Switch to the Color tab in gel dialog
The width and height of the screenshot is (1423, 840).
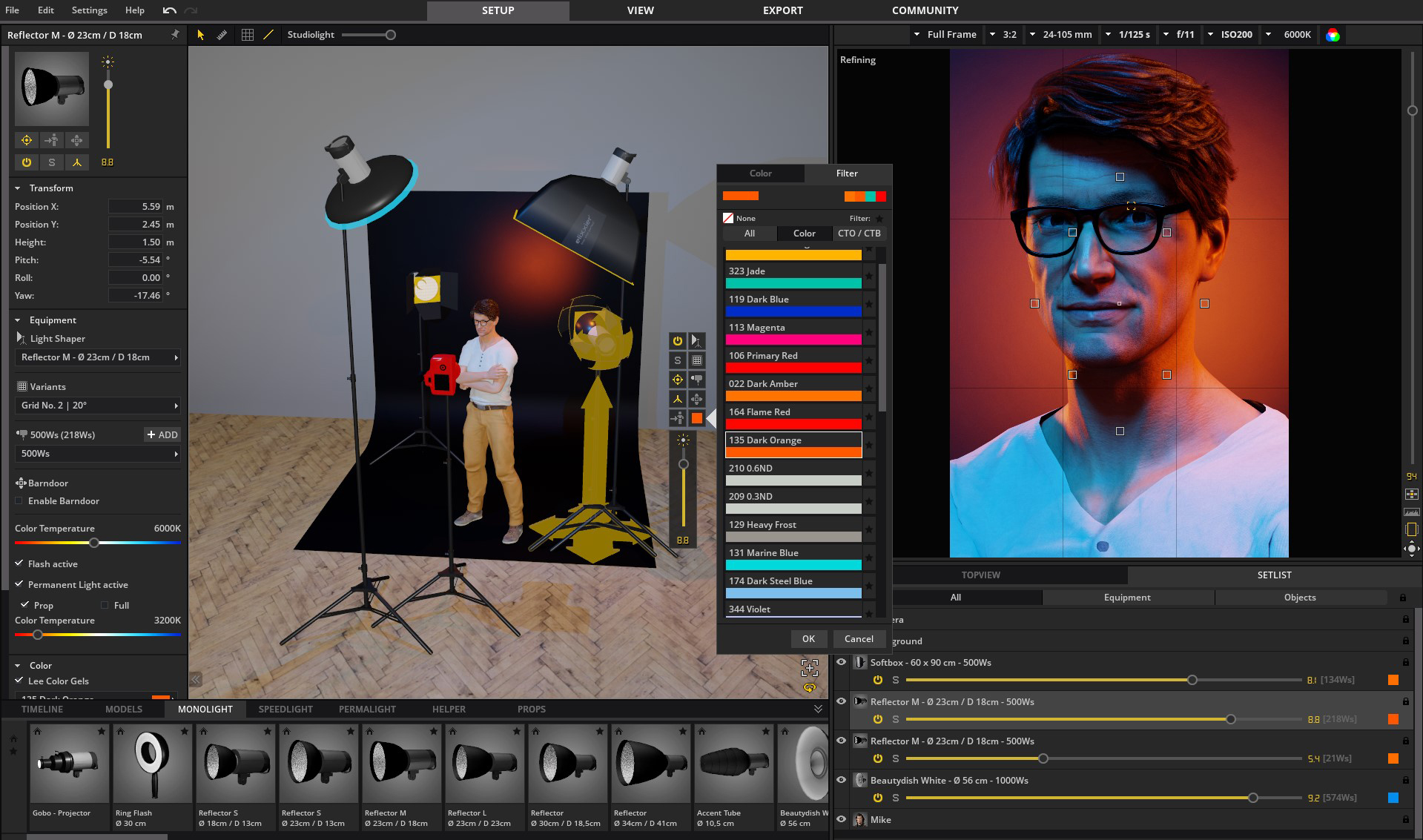tap(760, 173)
